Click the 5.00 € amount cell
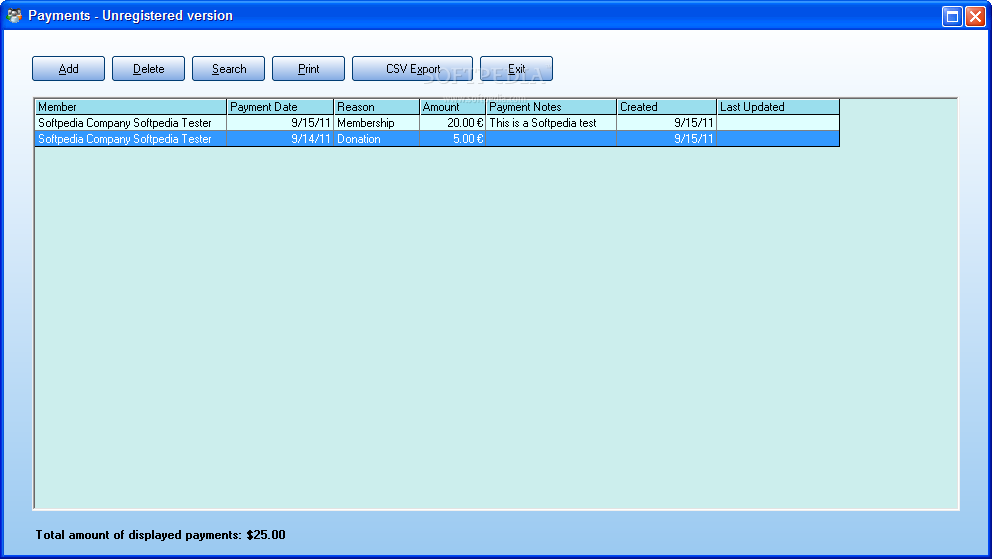Screen dimensions: 992x559 coord(452,138)
